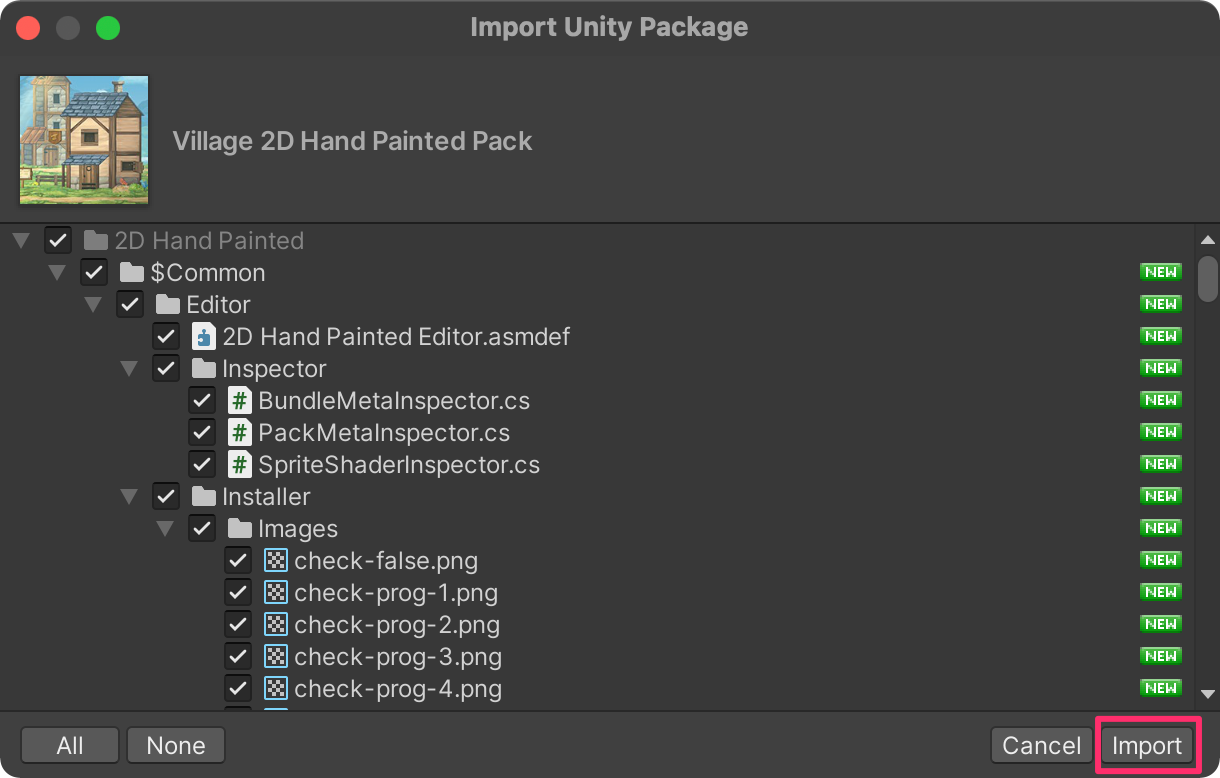This screenshot has width=1220, height=778.
Task: Collapse the 2D Hand Painted root folder
Action: 21,241
